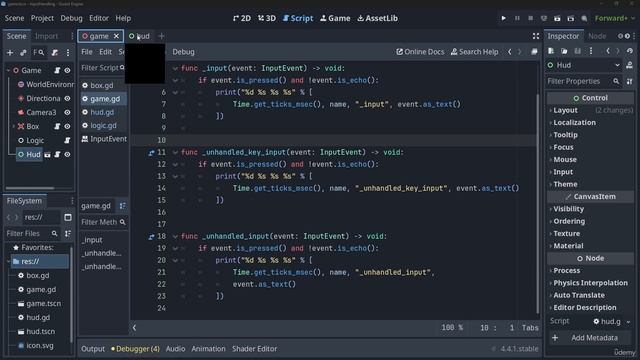Image resolution: width=640 pixels, height=360 pixels.
Task: Open the zoom level 100 % control
Action: tap(452, 327)
